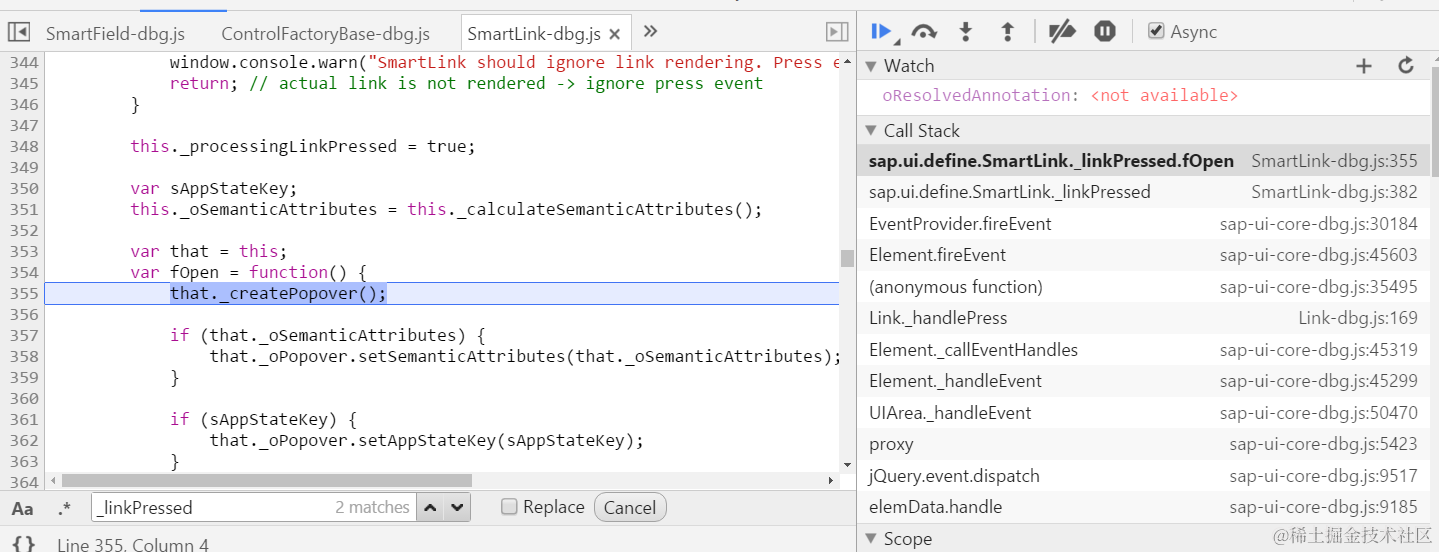Open the sap-ui-core-dbg.js:5423 source link
The height and width of the screenshot is (552, 1439).
1323,444
